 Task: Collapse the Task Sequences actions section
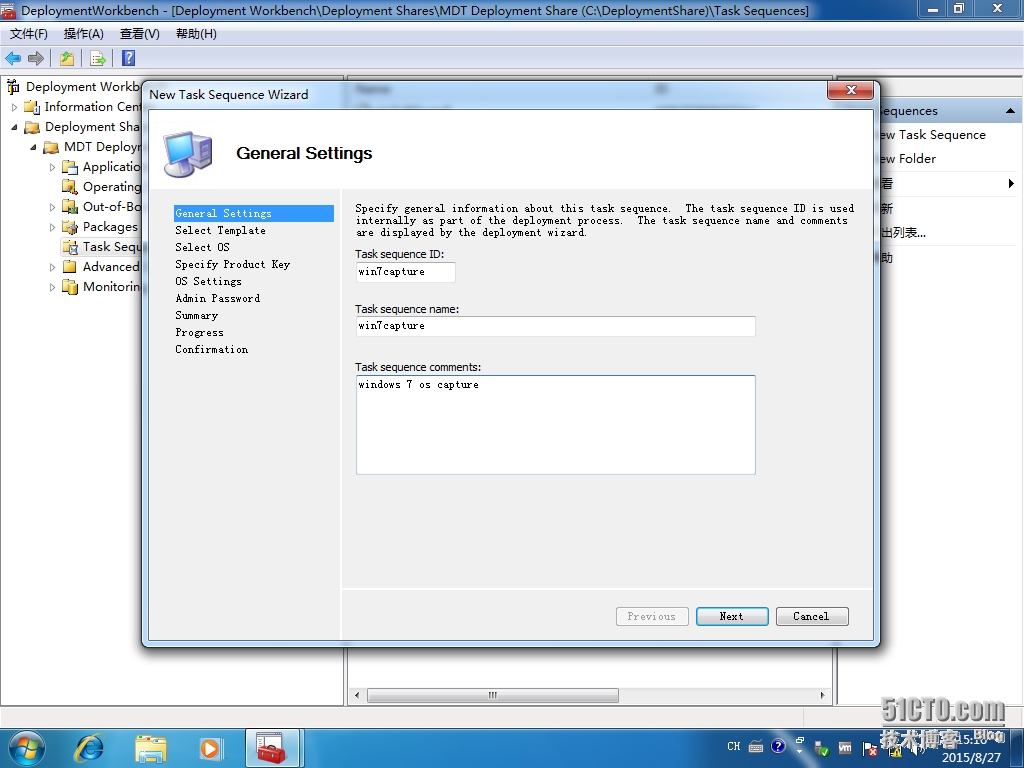[1010, 111]
